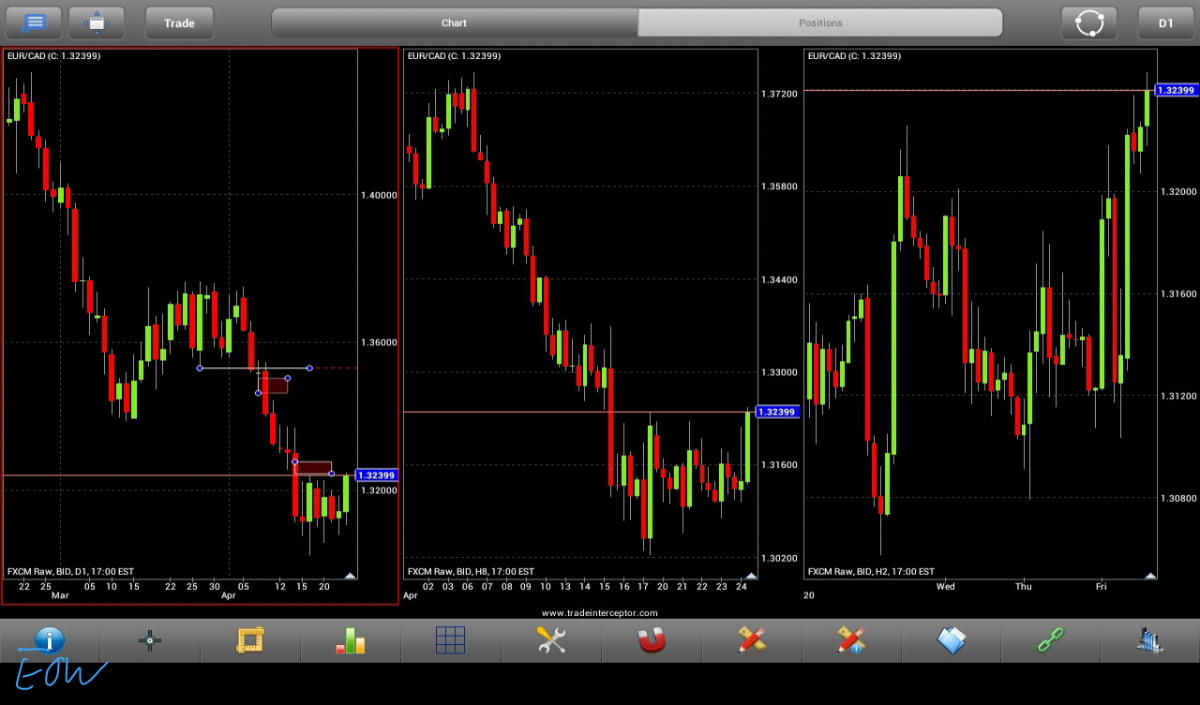1200x705 pixels.
Task: Click the 1.30800 price axis label
Action: coord(1178,498)
